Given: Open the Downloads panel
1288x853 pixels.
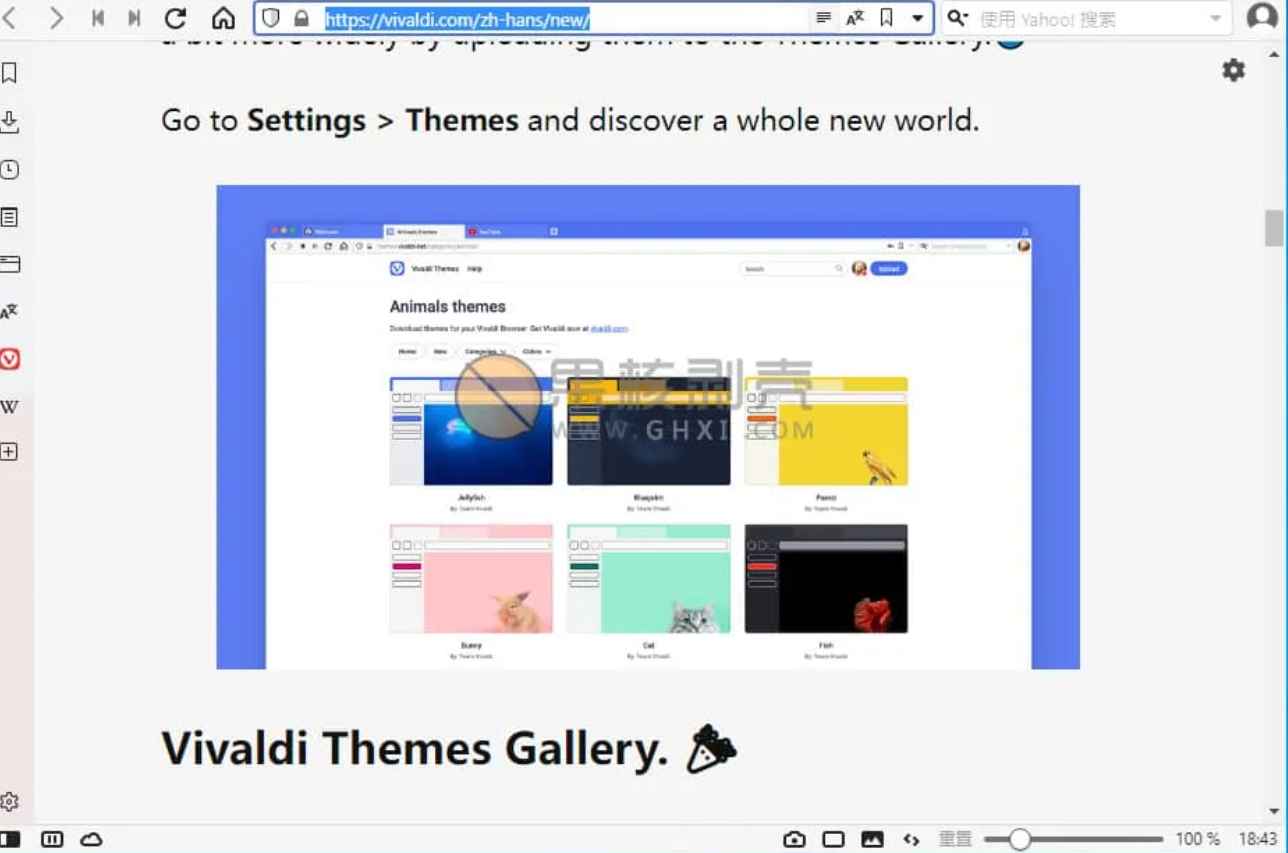Looking at the screenshot, I should tap(10, 122).
